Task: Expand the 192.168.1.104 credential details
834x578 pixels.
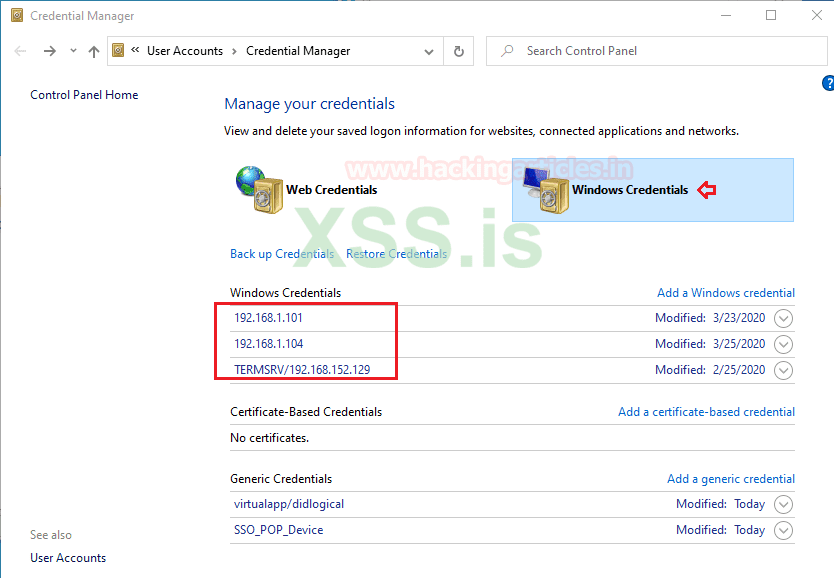Action: 783,345
